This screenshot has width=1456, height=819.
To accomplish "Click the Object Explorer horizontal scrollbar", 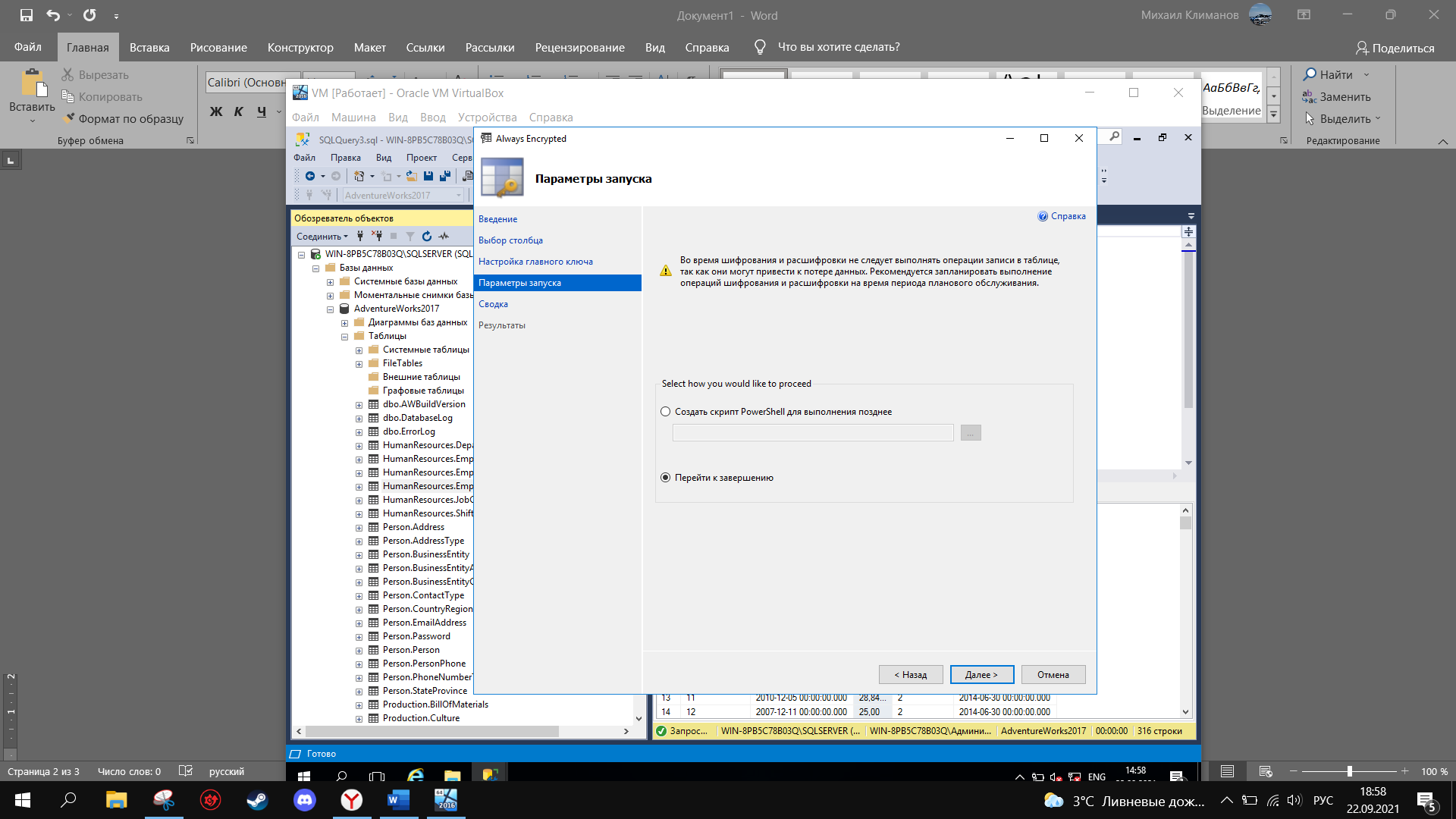I will click(x=432, y=732).
